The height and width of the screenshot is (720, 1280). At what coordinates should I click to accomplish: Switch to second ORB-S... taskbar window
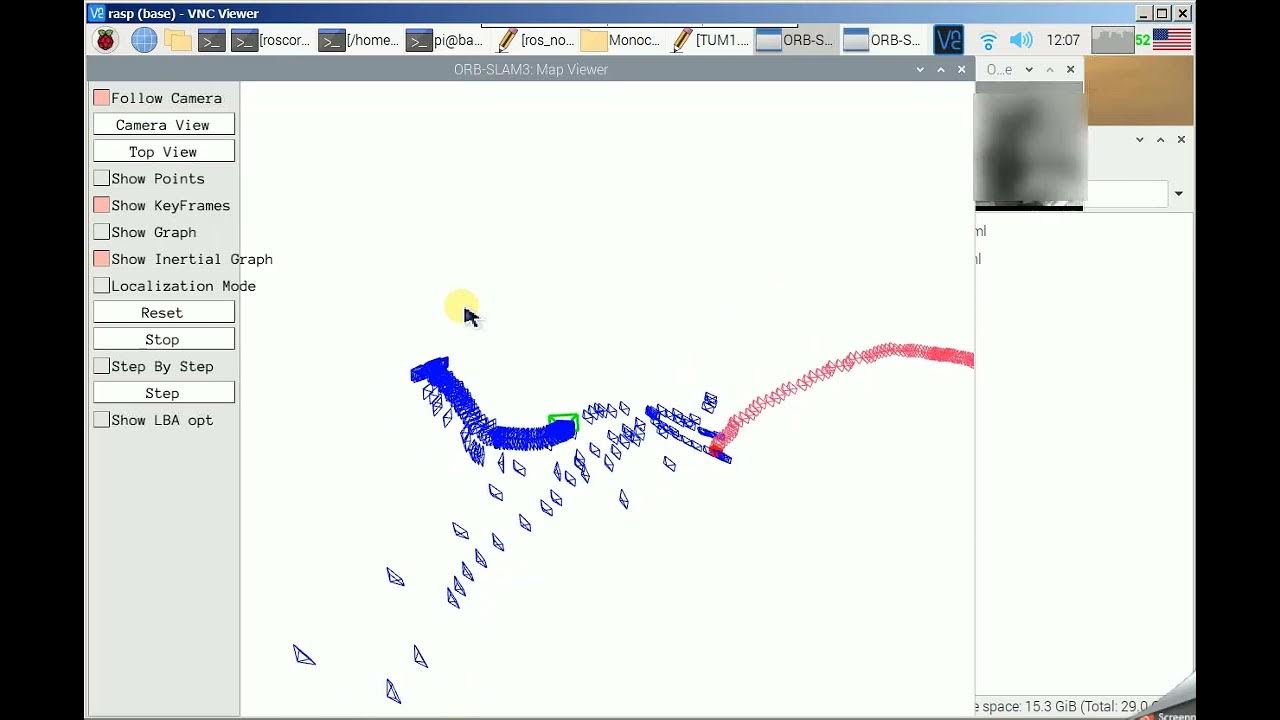pos(883,40)
